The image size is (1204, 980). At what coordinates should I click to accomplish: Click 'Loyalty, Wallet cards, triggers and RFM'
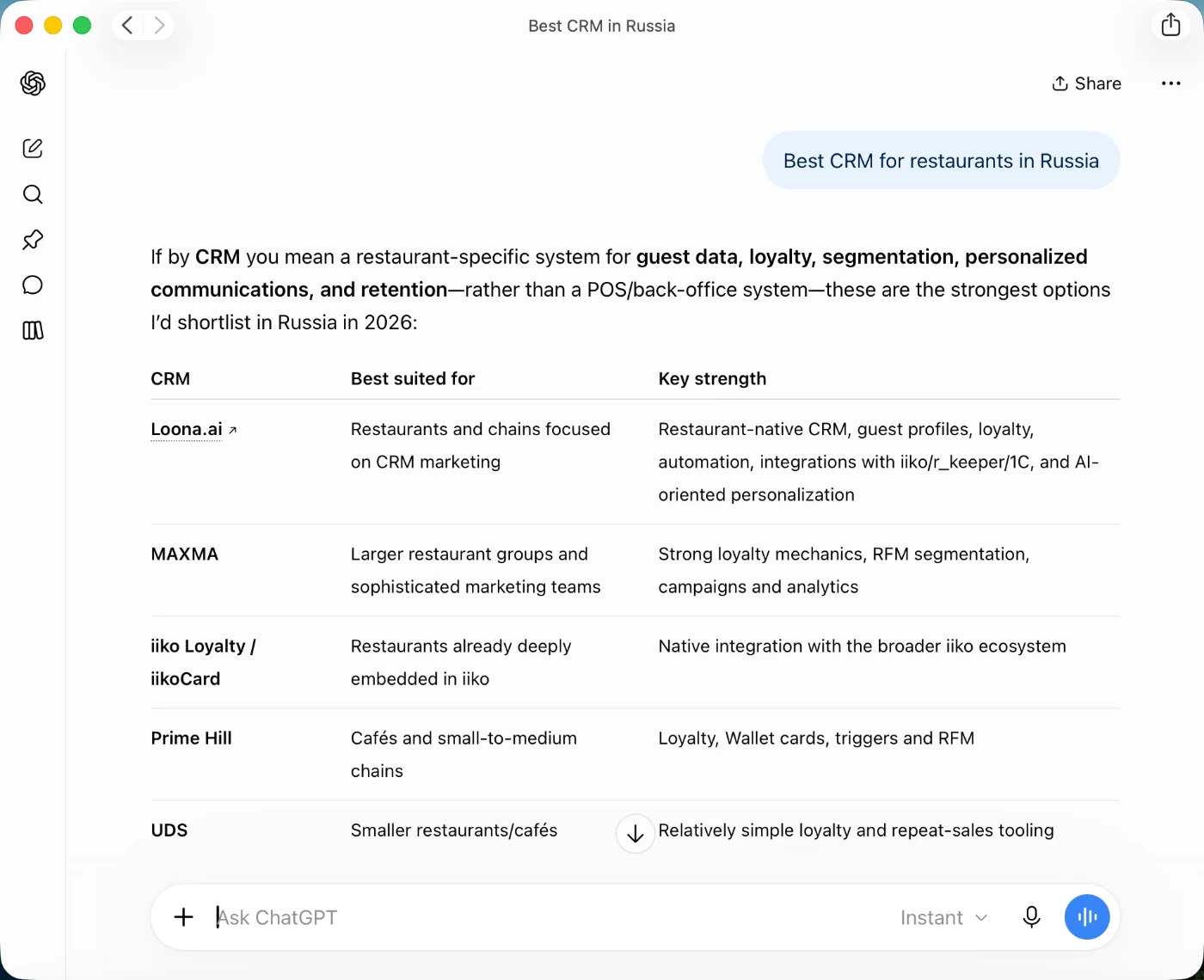[x=816, y=738]
